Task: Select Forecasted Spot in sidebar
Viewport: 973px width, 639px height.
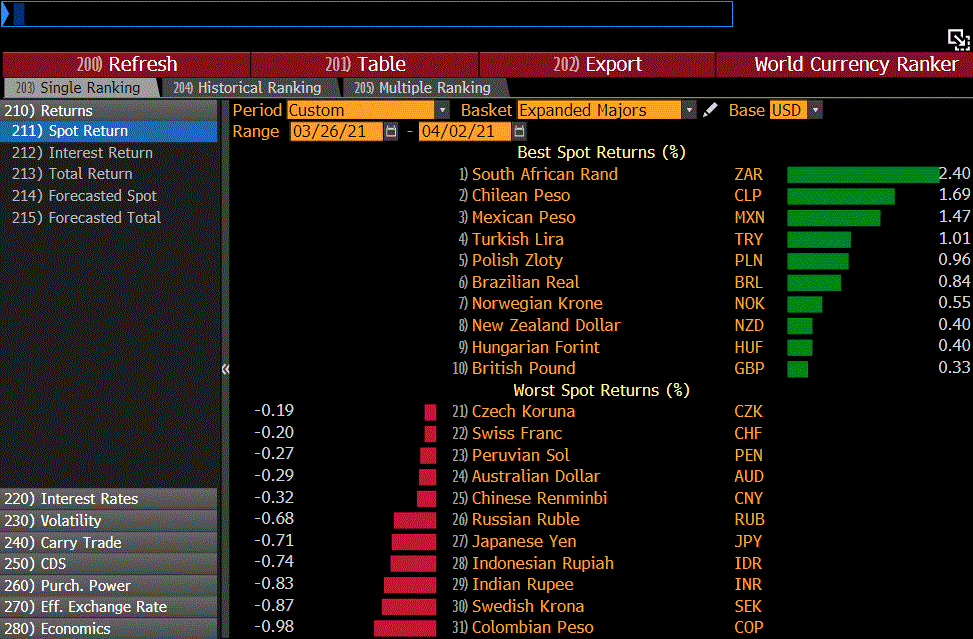Action: [102, 196]
